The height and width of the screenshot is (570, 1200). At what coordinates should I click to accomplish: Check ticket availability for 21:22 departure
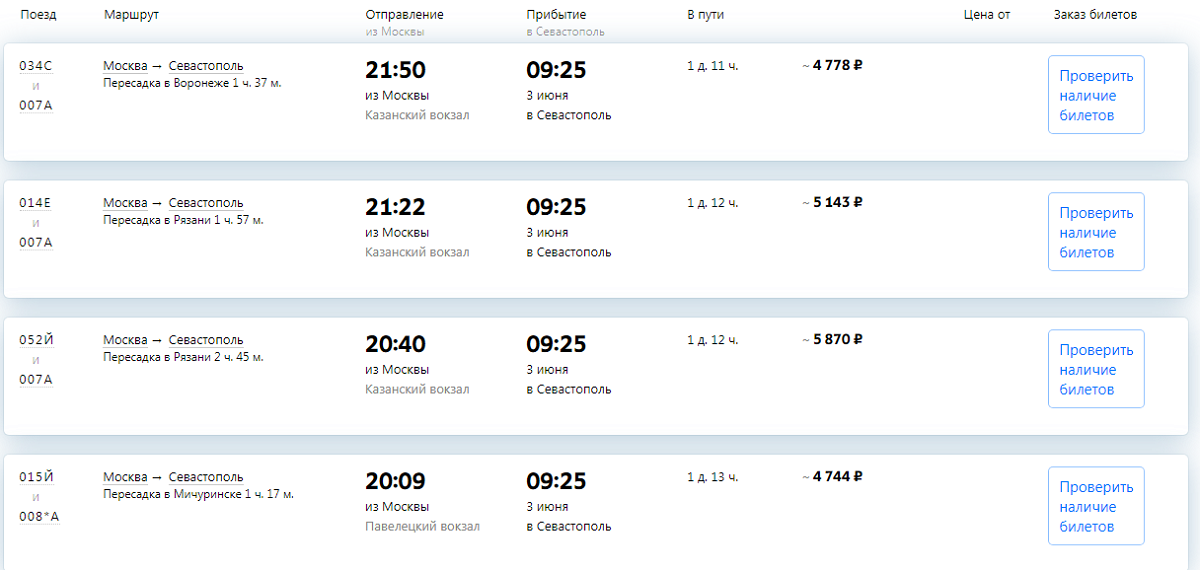[1096, 232]
